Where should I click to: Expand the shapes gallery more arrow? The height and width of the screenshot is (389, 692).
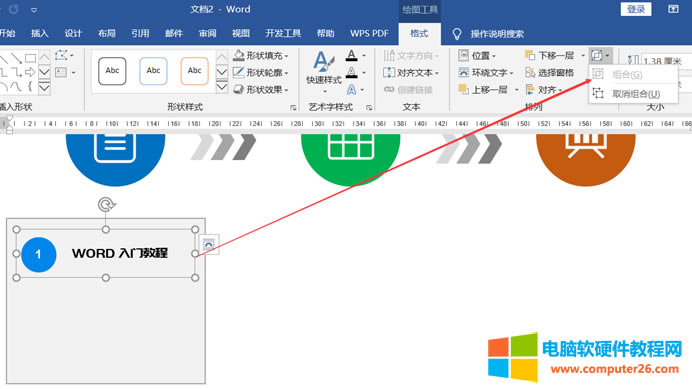[x=44, y=87]
